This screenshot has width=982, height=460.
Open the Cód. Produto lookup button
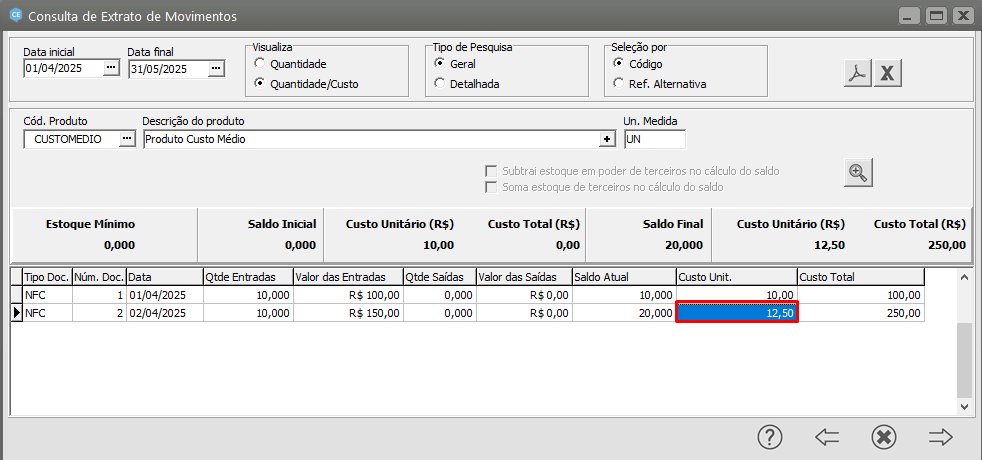[x=126, y=139]
